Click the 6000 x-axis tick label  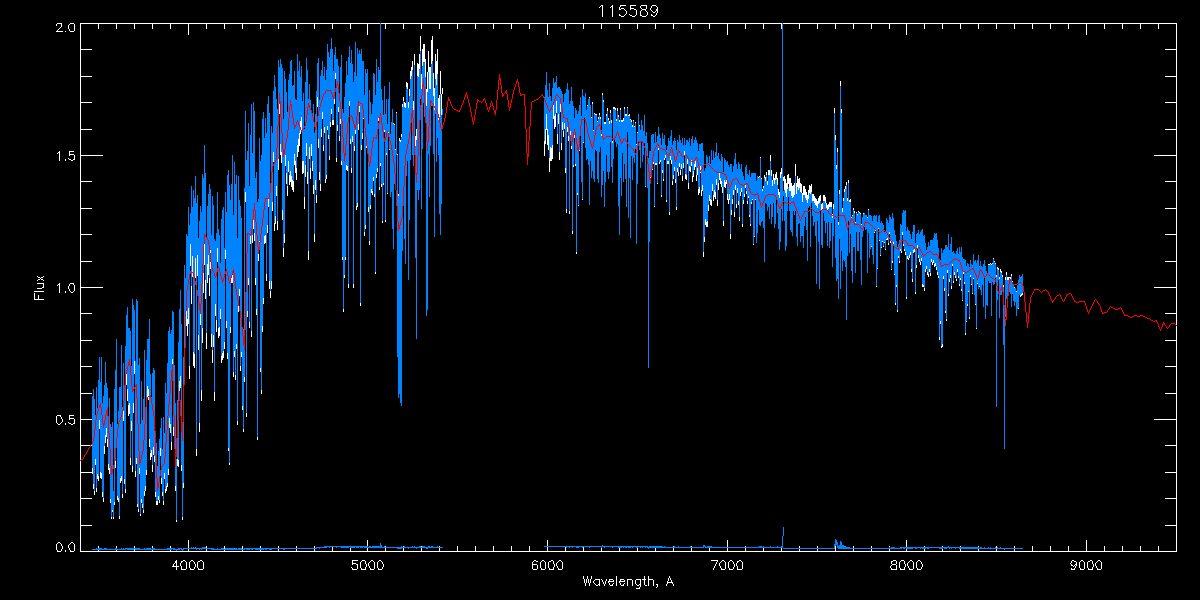point(547,565)
